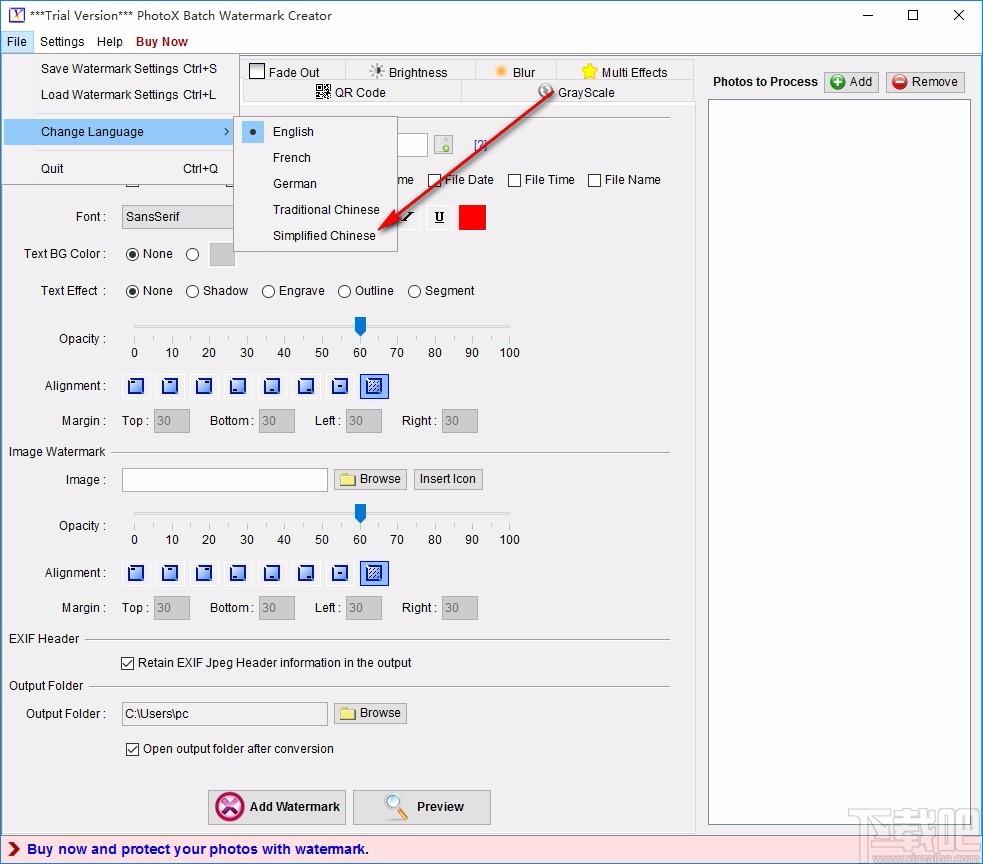This screenshot has height=864, width=983.
Task: Switch to the Fade Out tab
Action: coord(293,71)
